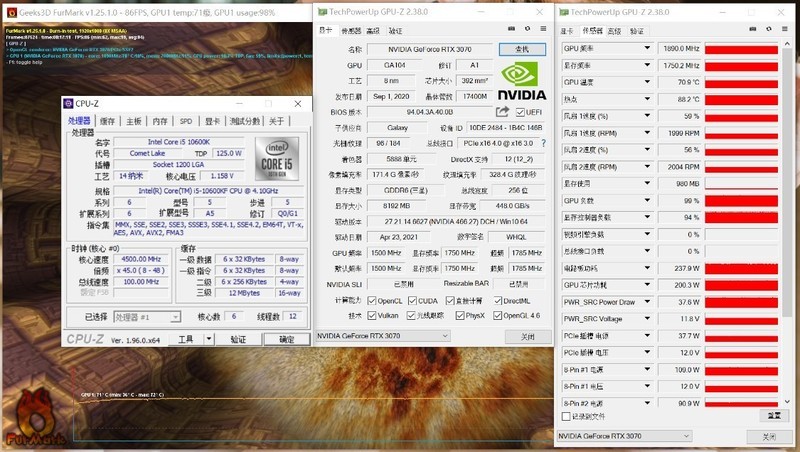Click the 确定 OK button in CPU-Z
The height and width of the screenshot is (452, 800).
point(286,339)
